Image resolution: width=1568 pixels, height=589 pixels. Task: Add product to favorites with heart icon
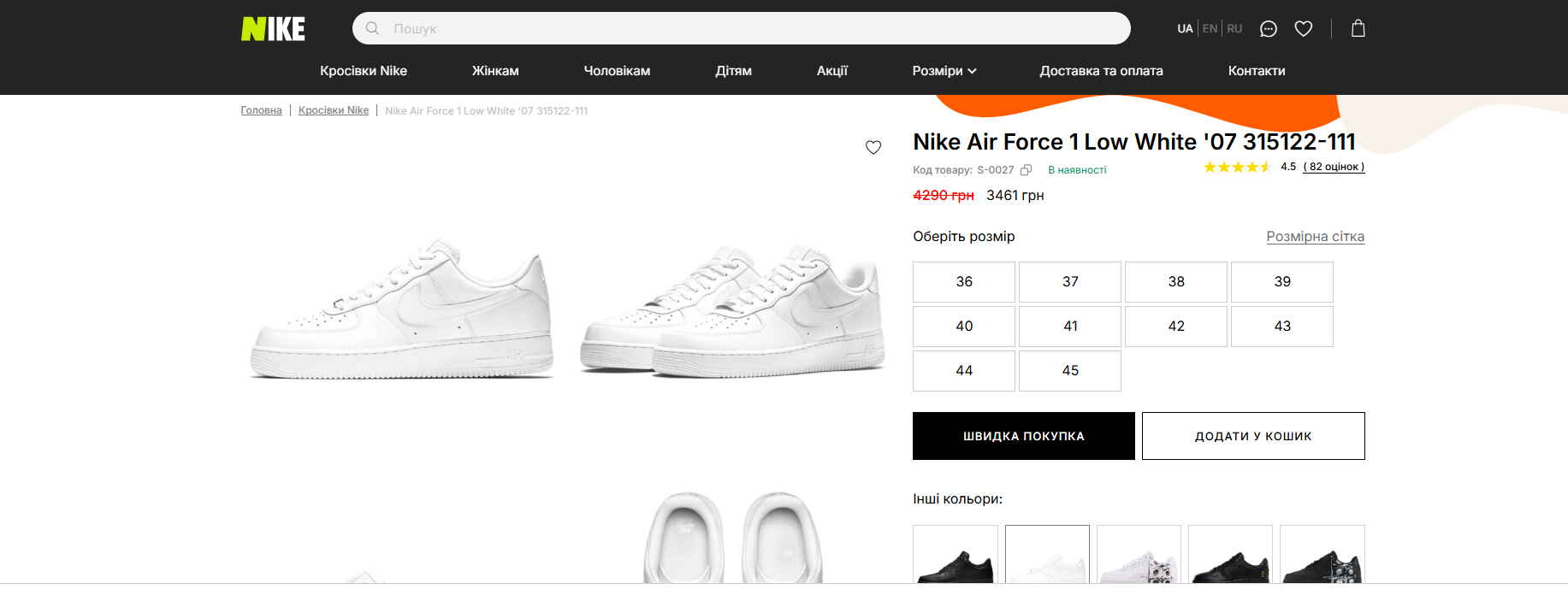(873, 147)
